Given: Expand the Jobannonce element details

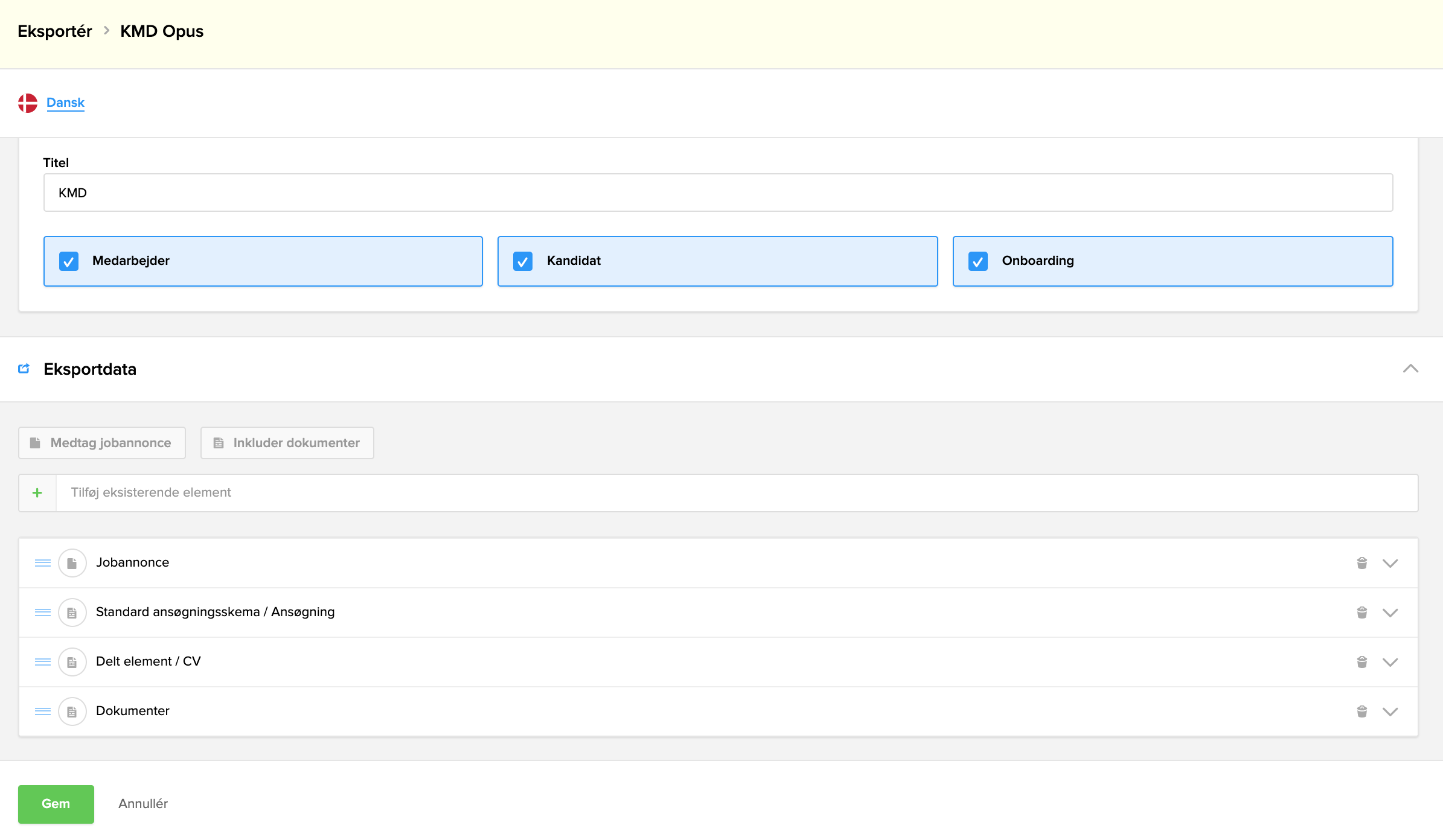Looking at the screenshot, I should coord(1390,562).
